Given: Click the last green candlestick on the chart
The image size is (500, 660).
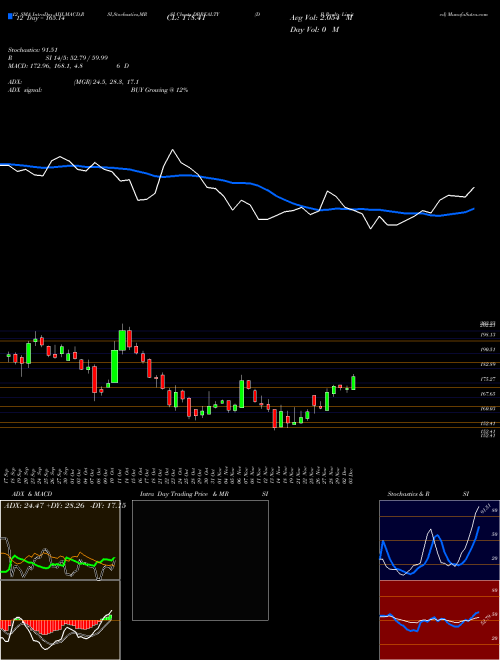Looking at the screenshot, I should coord(353,383).
